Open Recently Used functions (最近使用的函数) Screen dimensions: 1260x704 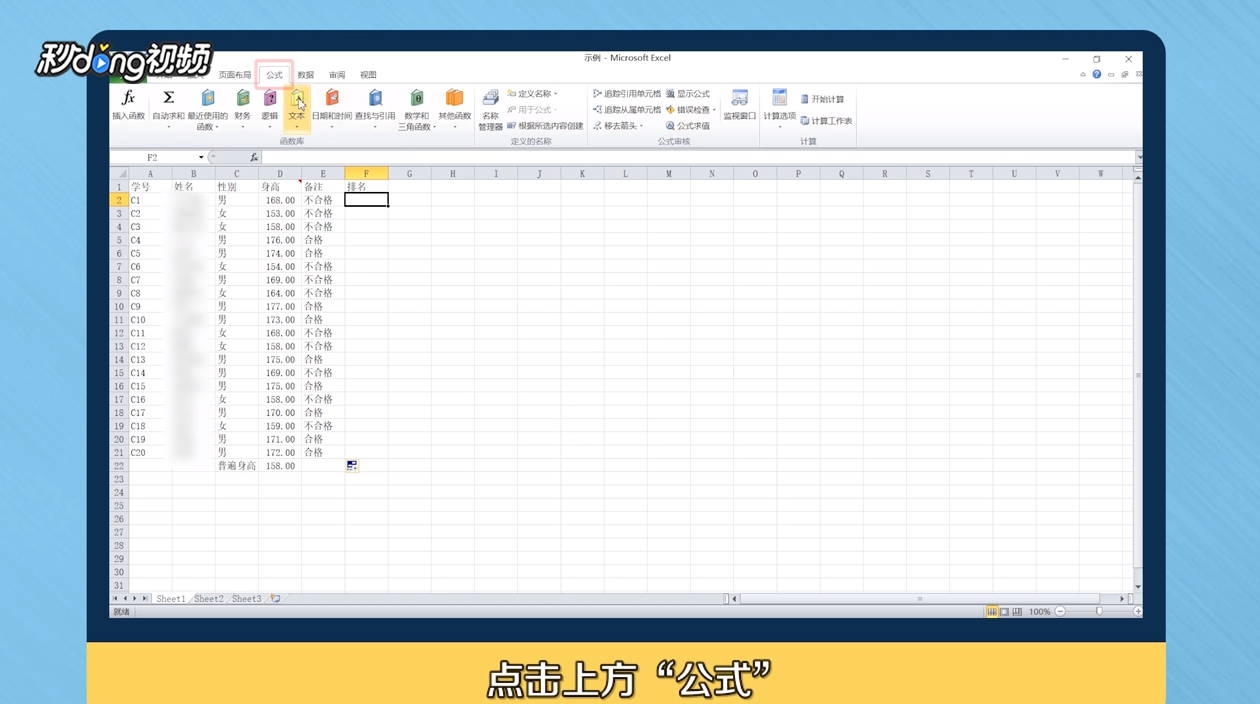click(208, 108)
